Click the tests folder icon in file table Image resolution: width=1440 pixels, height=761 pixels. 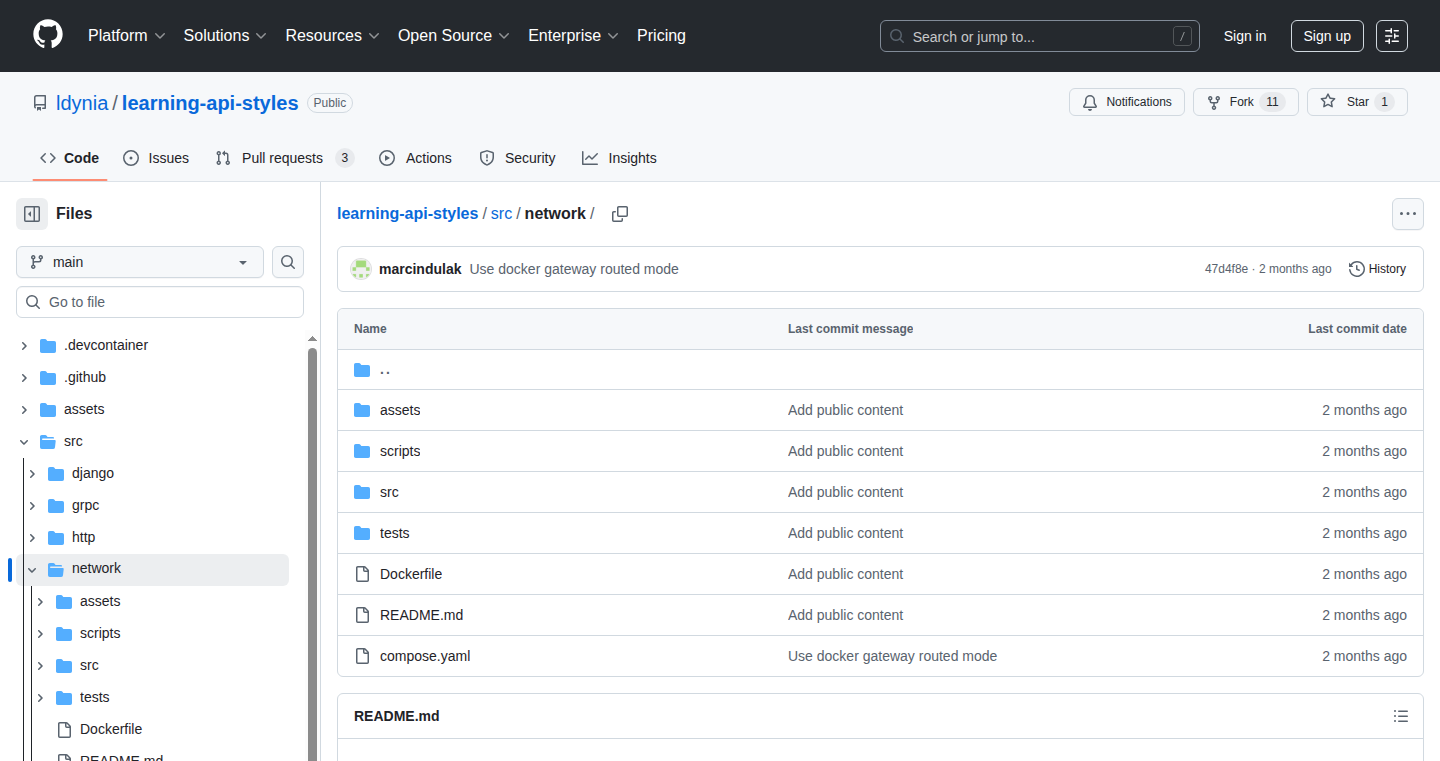[x=362, y=533]
